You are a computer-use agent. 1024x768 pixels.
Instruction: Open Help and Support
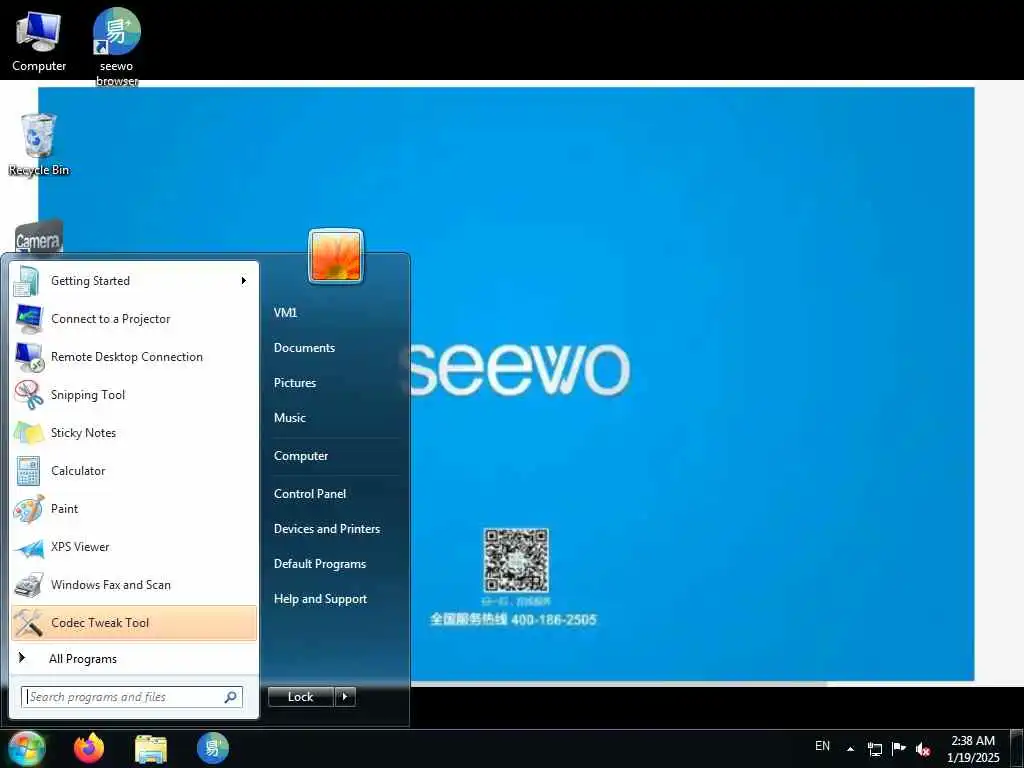(x=321, y=599)
